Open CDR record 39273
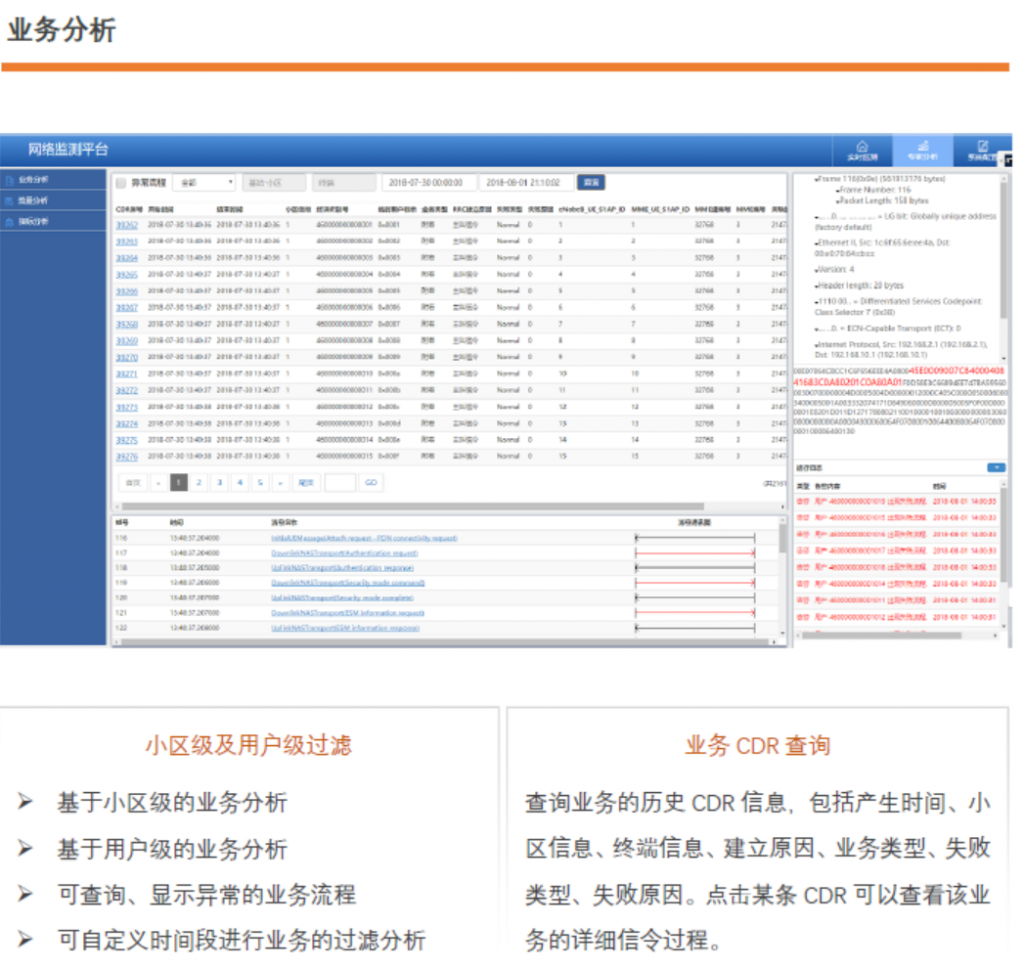 pyautogui.click(x=127, y=408)
